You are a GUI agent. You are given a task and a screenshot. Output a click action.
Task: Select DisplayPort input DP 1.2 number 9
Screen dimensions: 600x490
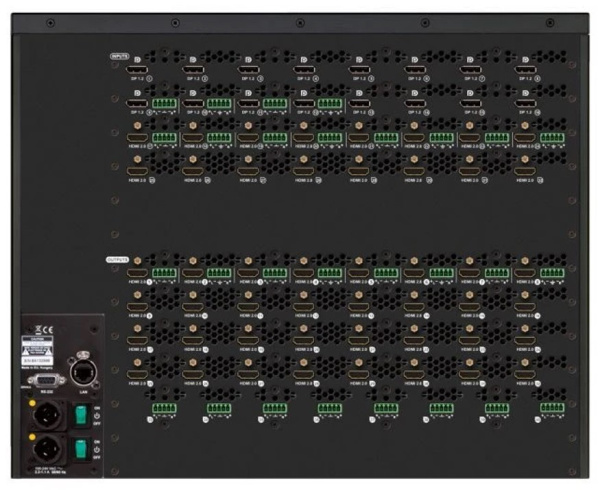tap(137, 103)
